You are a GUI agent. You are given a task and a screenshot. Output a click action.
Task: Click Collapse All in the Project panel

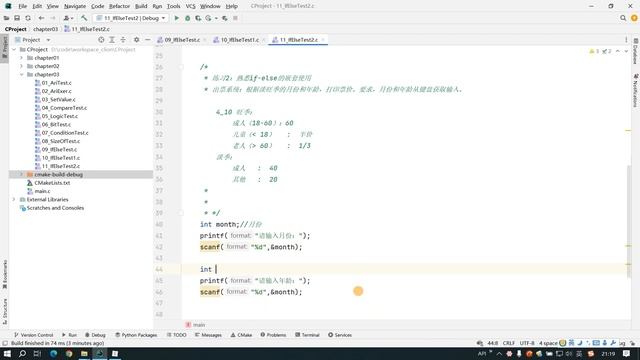click(123, 40)
